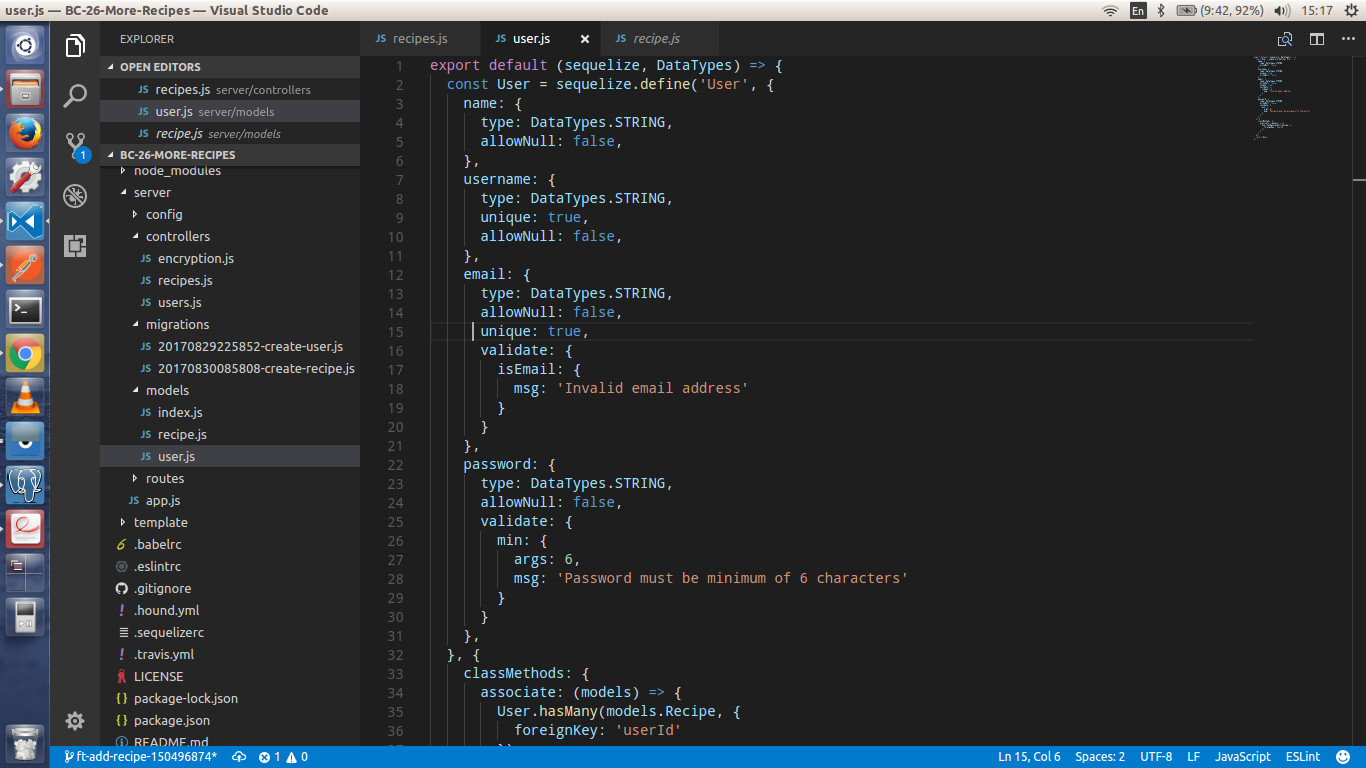
Task: Open encryption.js in the file tree
Action: click(x=195, y=258)
